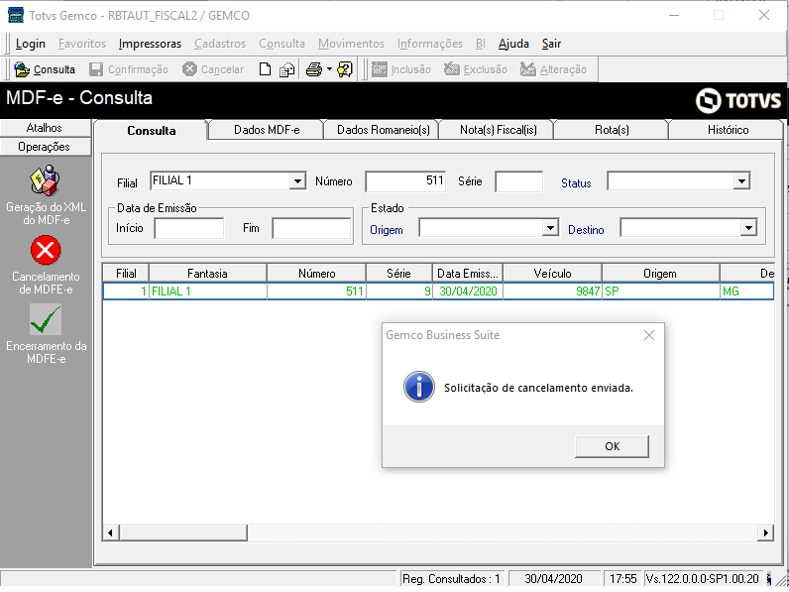The height and width of the screenshot is (592, 789).
Task: Click the Status label link
Action: pos(576,183)
